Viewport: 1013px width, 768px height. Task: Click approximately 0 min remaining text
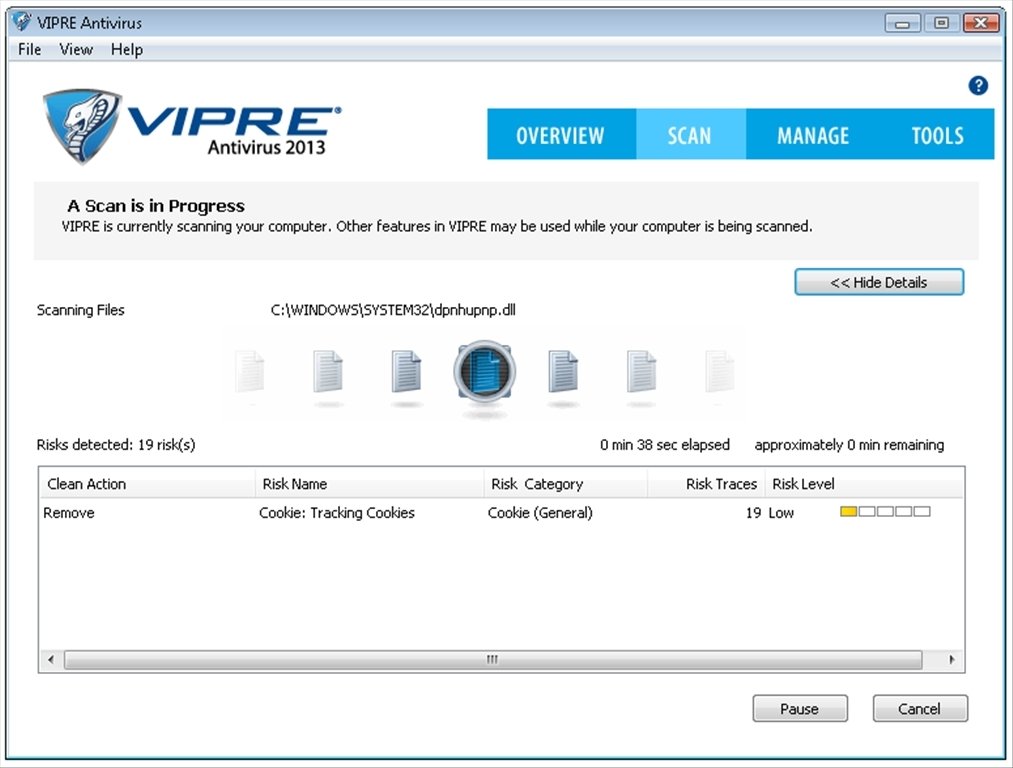pyautogui.click(x=849, y=444)
